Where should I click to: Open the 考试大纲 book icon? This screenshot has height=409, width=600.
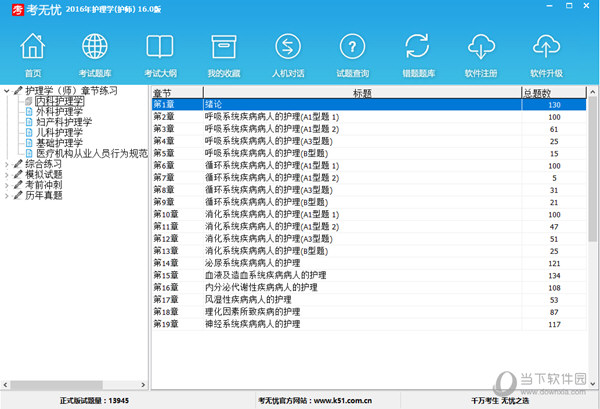click(x=160, y=46)
